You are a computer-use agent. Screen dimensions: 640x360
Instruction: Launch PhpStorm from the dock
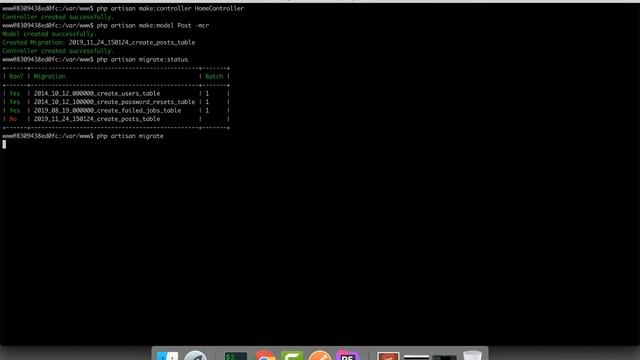tap(347, 356)
